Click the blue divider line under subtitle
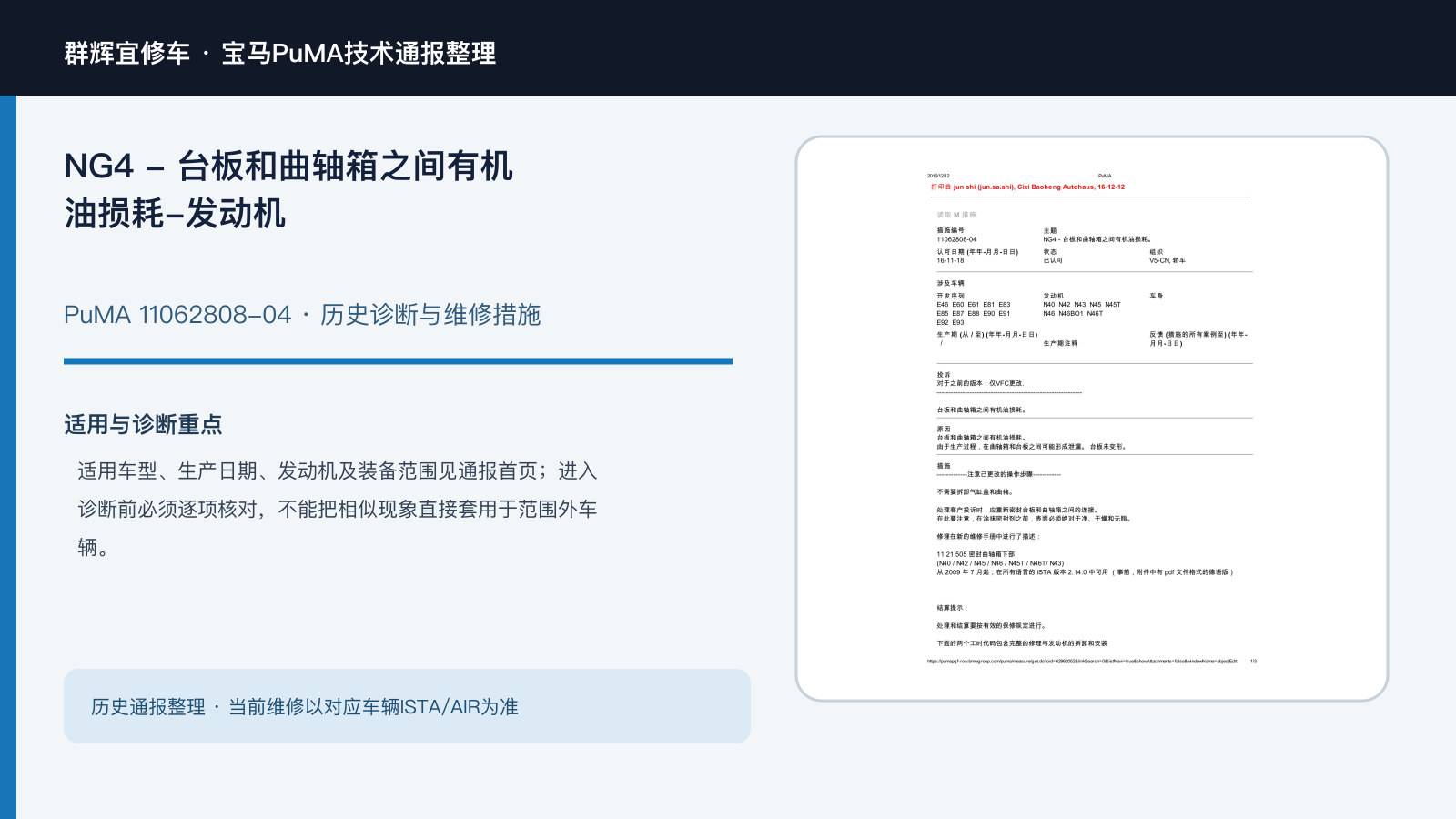1456x819 pixels. point(398,361)
